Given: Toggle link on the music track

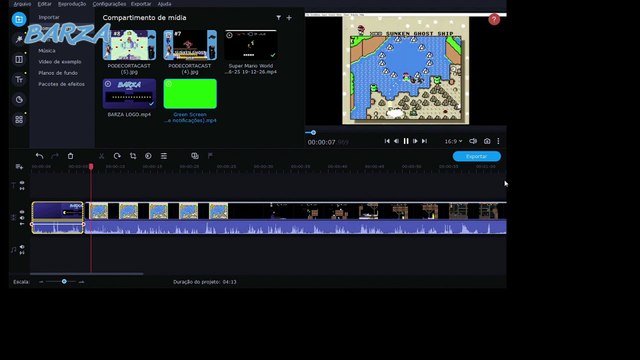Looking at the screenshot, I should (22, 253).
